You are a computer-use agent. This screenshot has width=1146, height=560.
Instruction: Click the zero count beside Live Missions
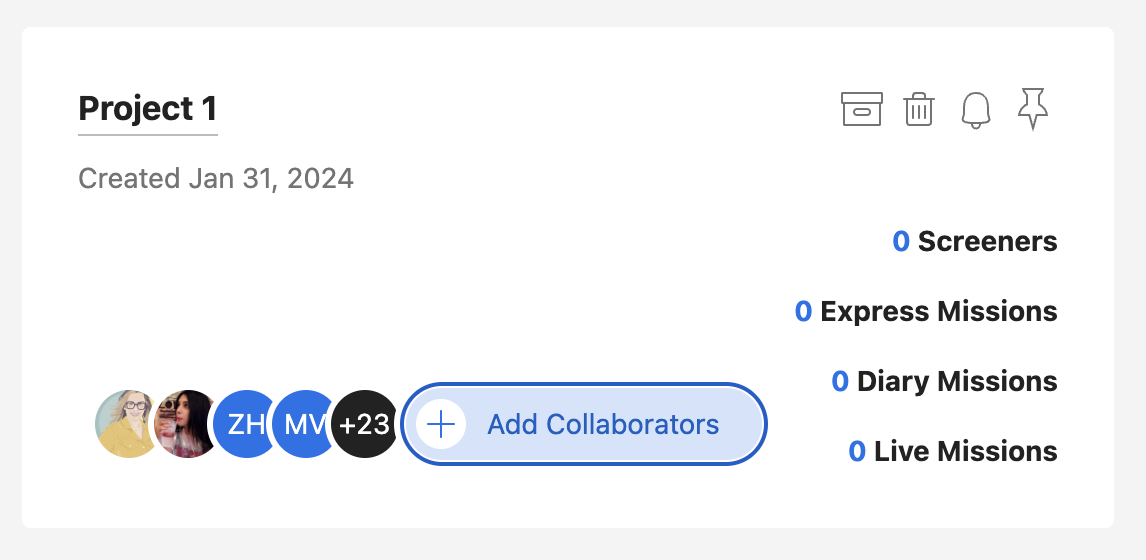click(x=857, y=451)
